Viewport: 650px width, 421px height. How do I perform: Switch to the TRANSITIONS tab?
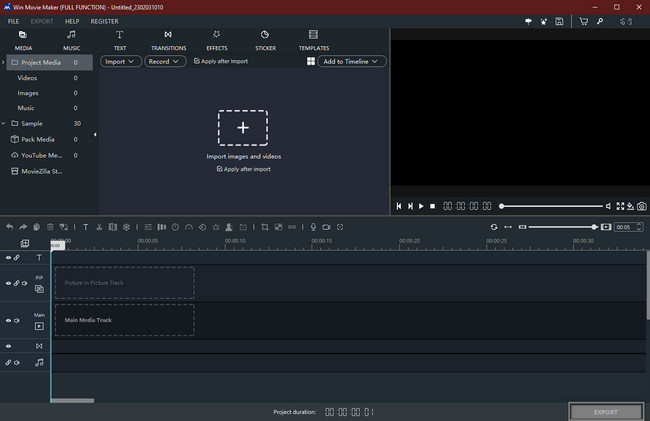(x=168, y=41)
